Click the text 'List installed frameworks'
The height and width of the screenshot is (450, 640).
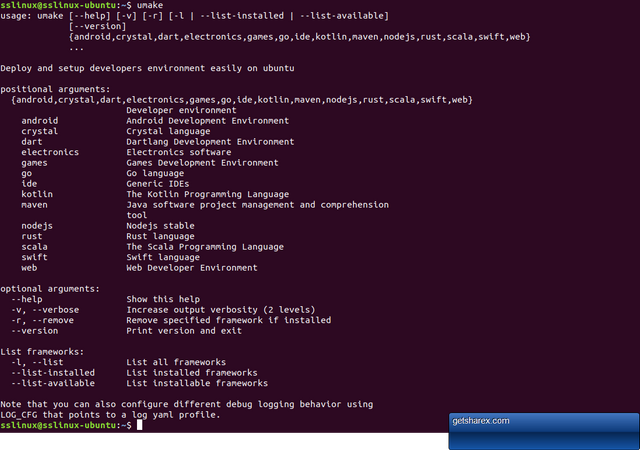192,373
